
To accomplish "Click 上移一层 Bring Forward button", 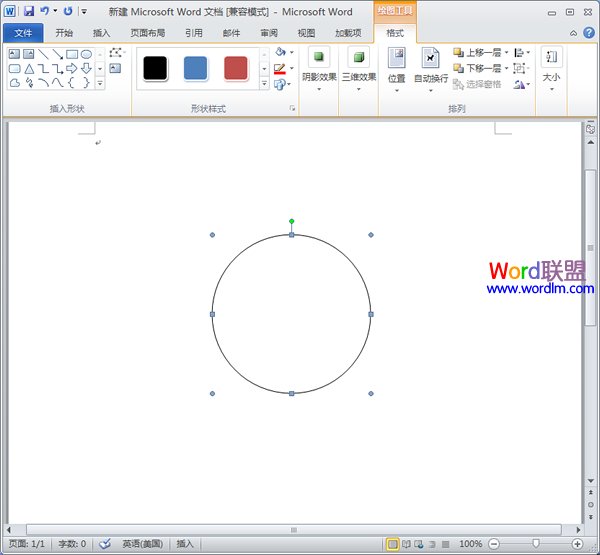I will click(x=478, y=52).
